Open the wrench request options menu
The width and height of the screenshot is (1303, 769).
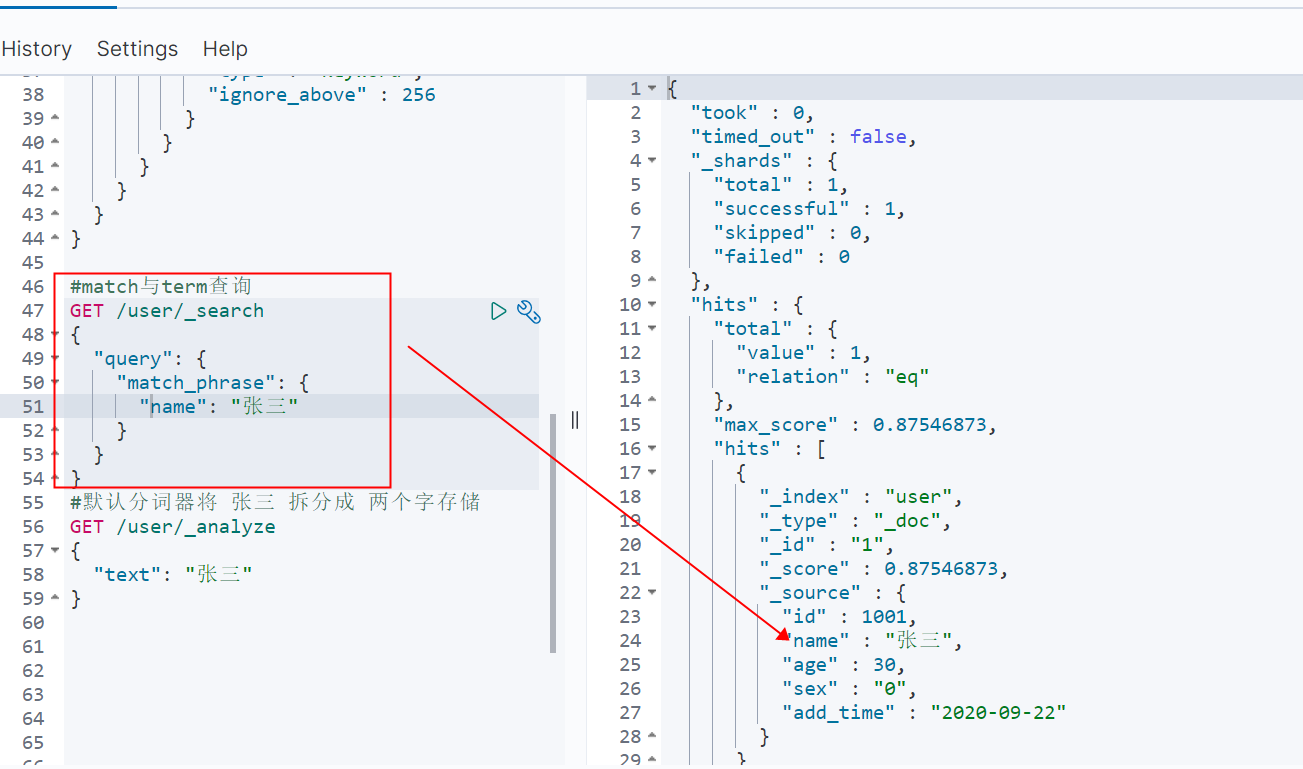(528, 311)
